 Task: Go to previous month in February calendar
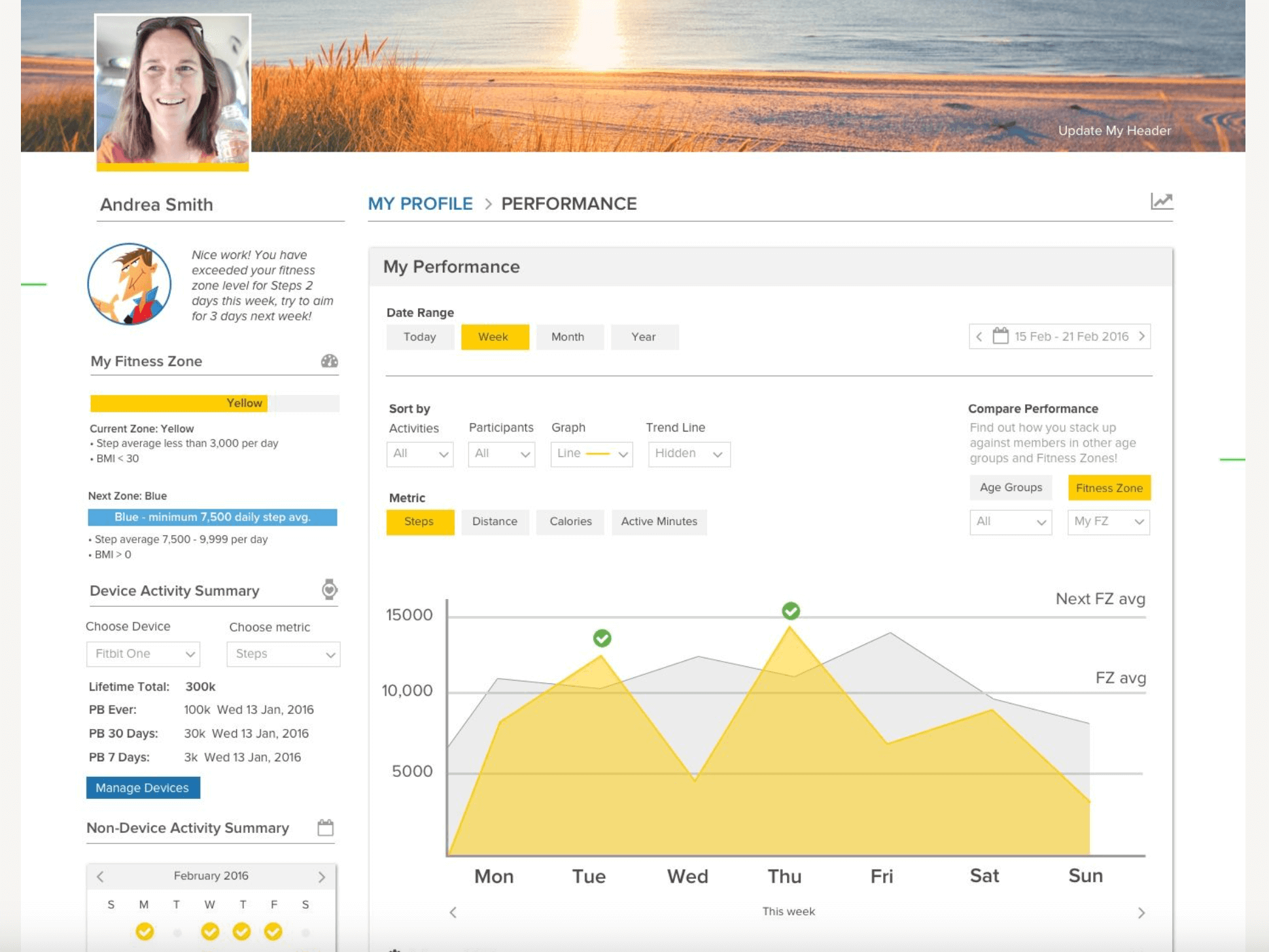100,876
